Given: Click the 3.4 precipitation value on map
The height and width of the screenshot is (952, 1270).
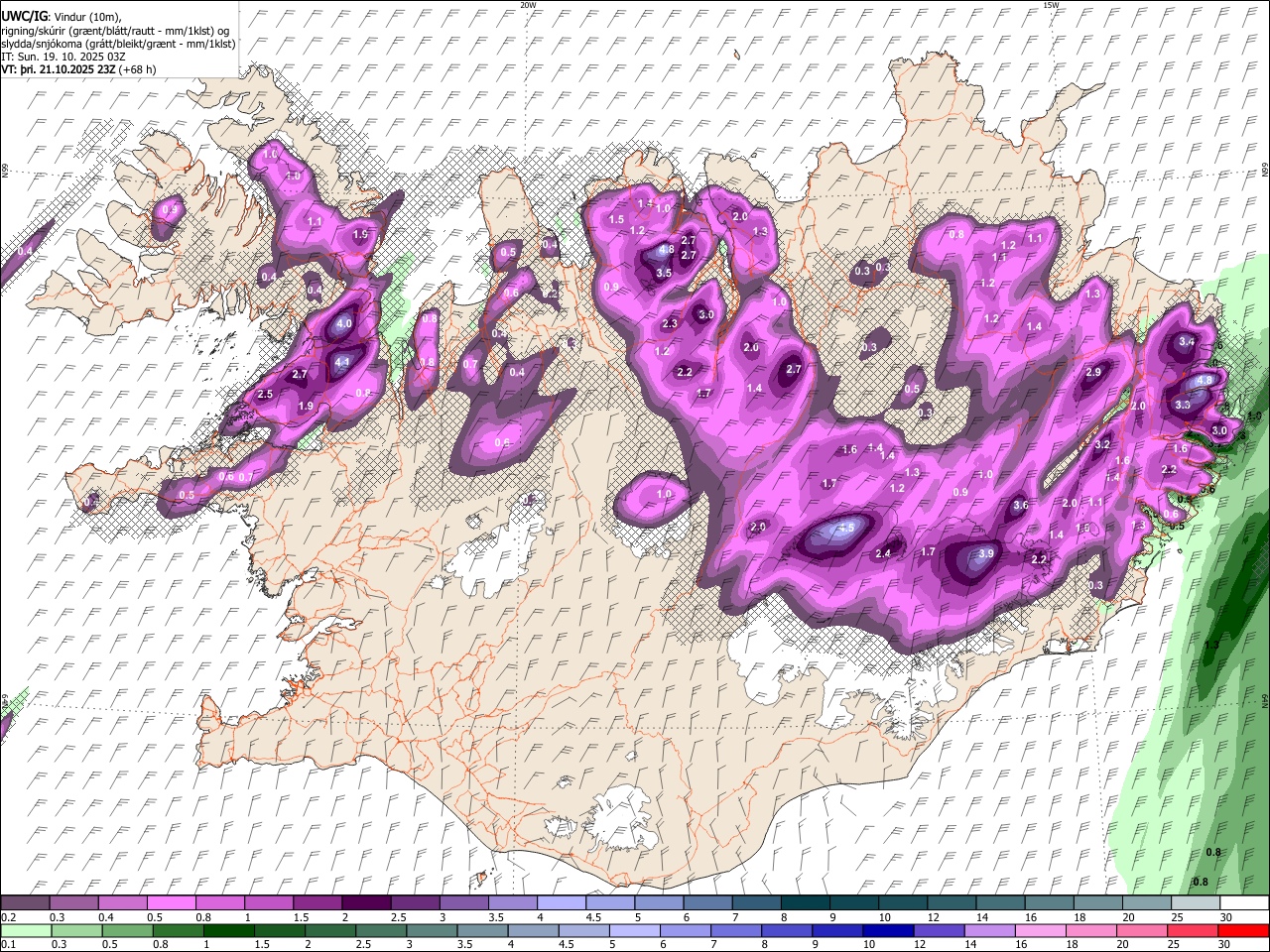Looking at the screenshot, I should 1187,342.
